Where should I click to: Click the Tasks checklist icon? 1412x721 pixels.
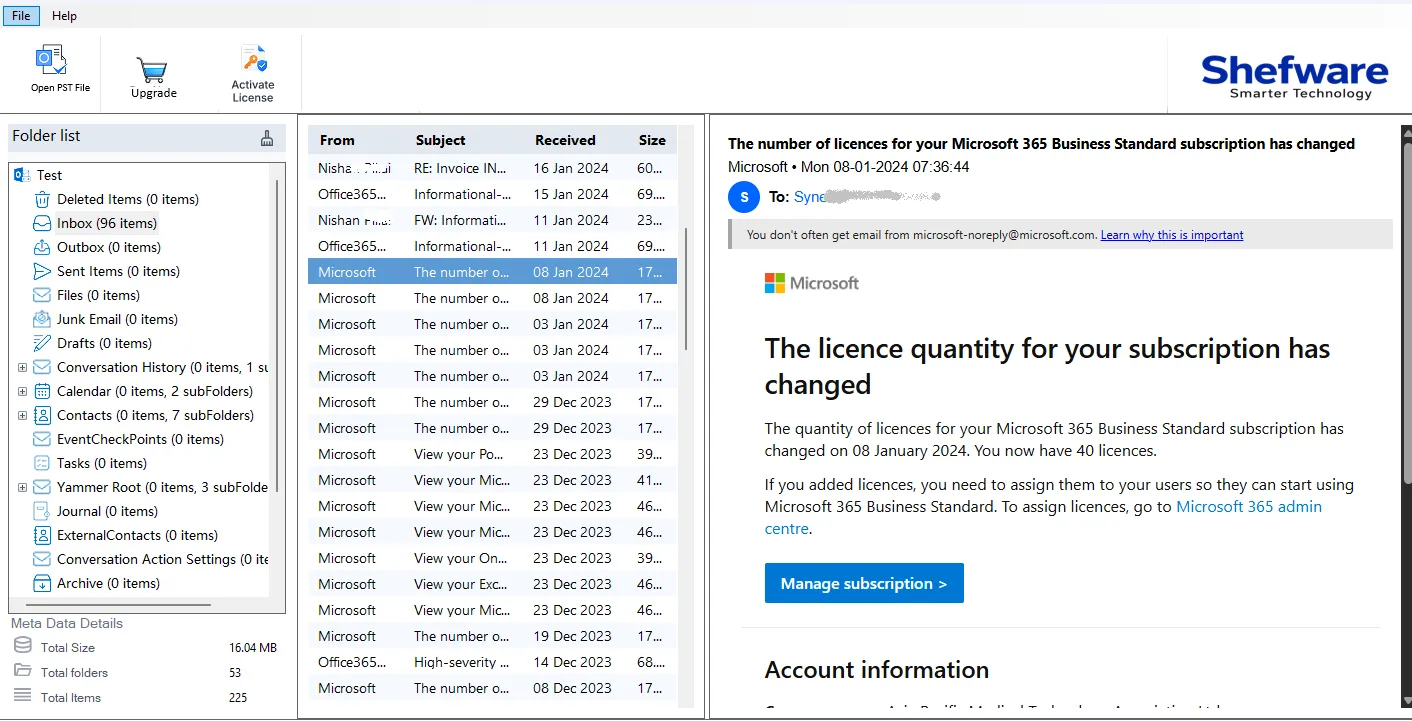42,463
